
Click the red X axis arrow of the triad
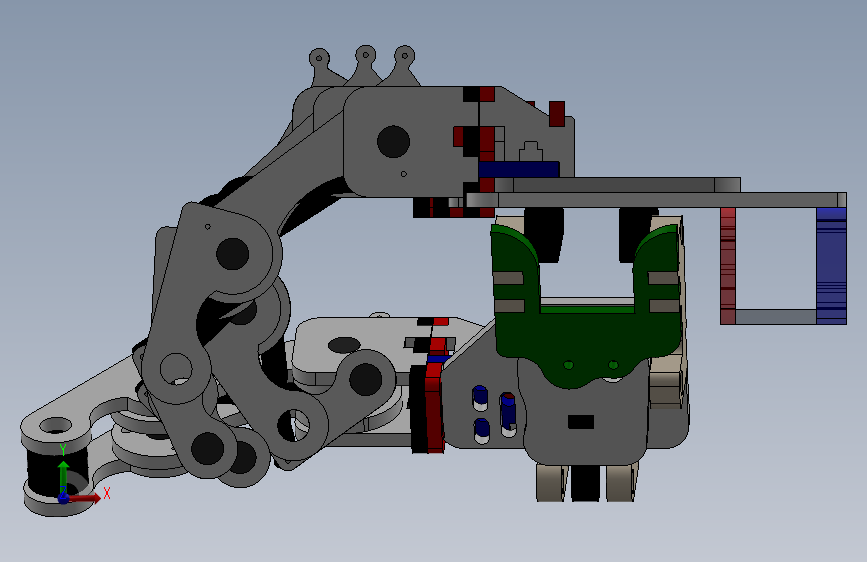[86, 498]
